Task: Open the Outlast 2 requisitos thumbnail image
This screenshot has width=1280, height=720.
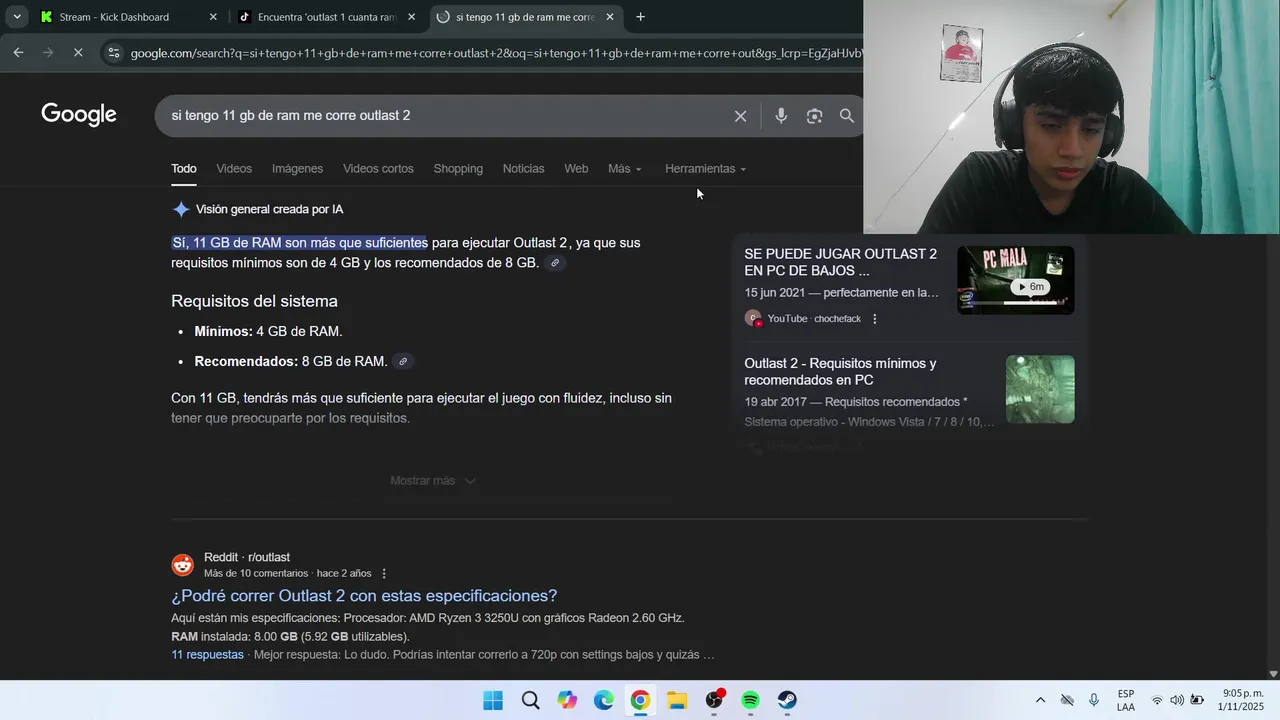Action: [x=1040, y=389]
